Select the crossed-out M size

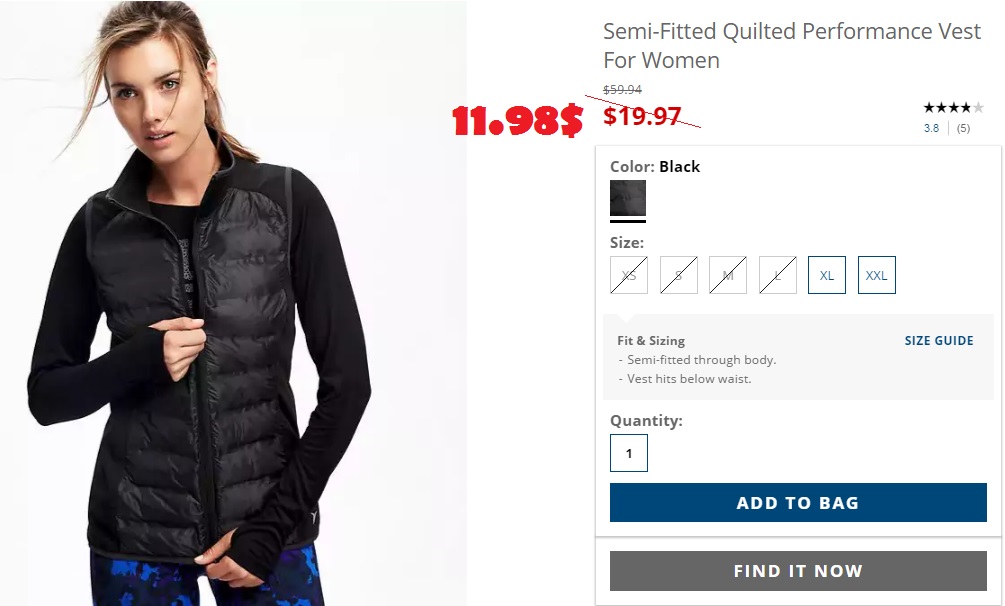tap(728, 275)
